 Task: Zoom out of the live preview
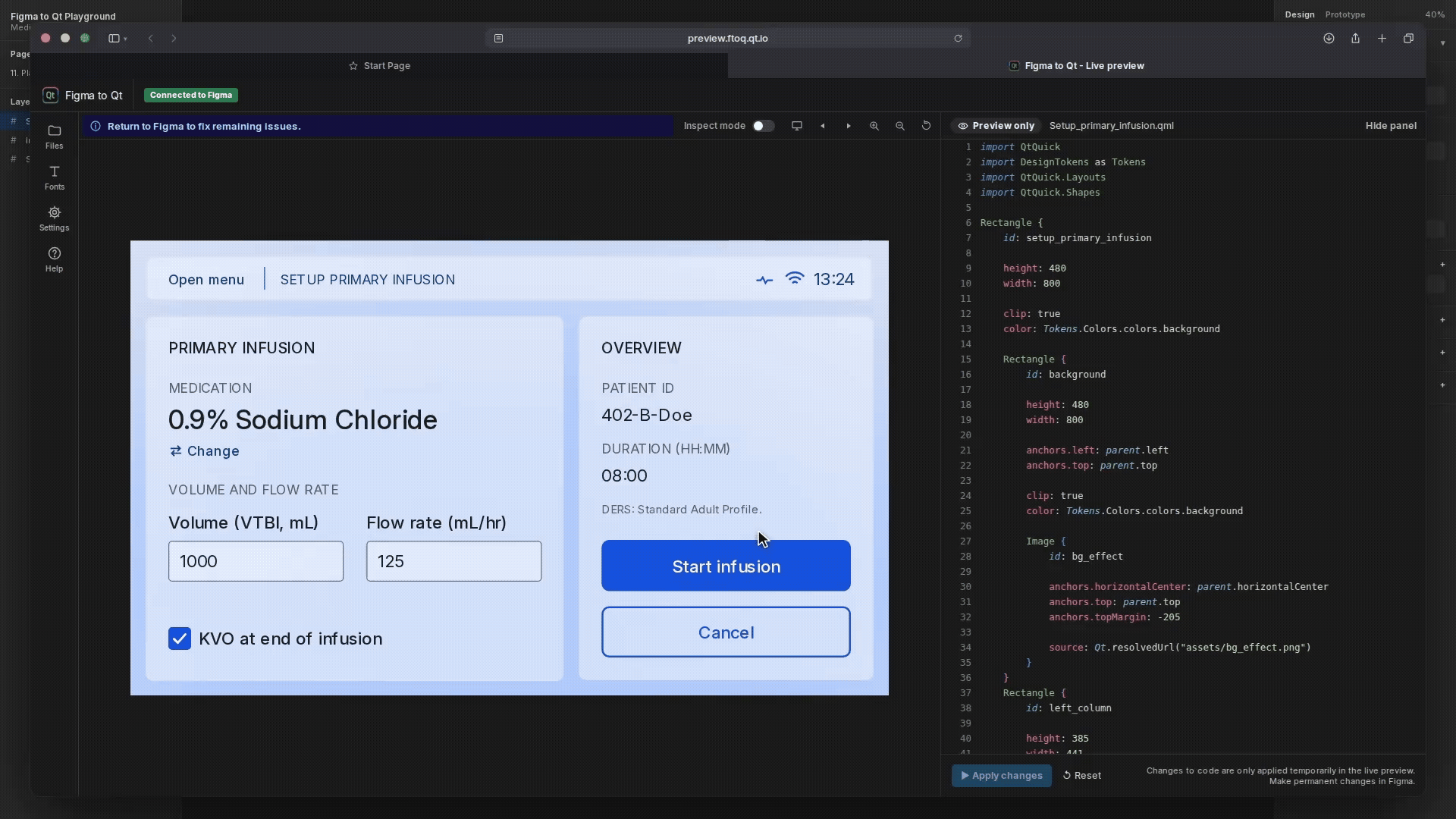coord(899,126)
